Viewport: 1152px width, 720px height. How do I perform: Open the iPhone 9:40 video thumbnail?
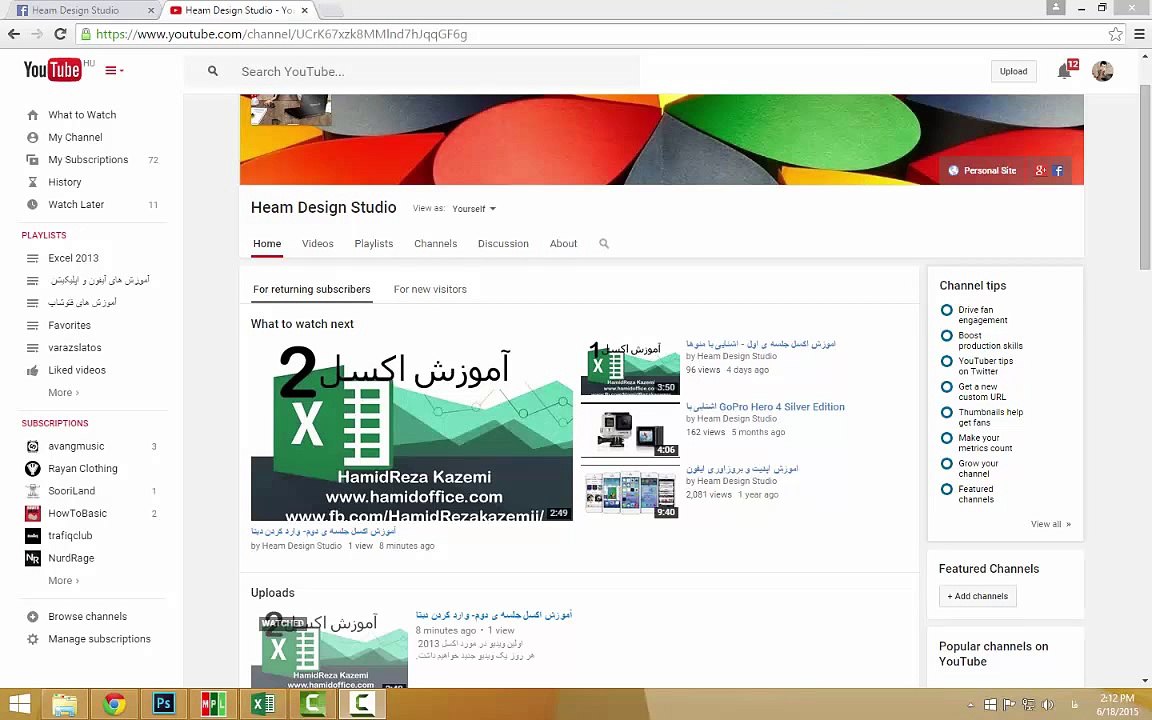(630, 493)
